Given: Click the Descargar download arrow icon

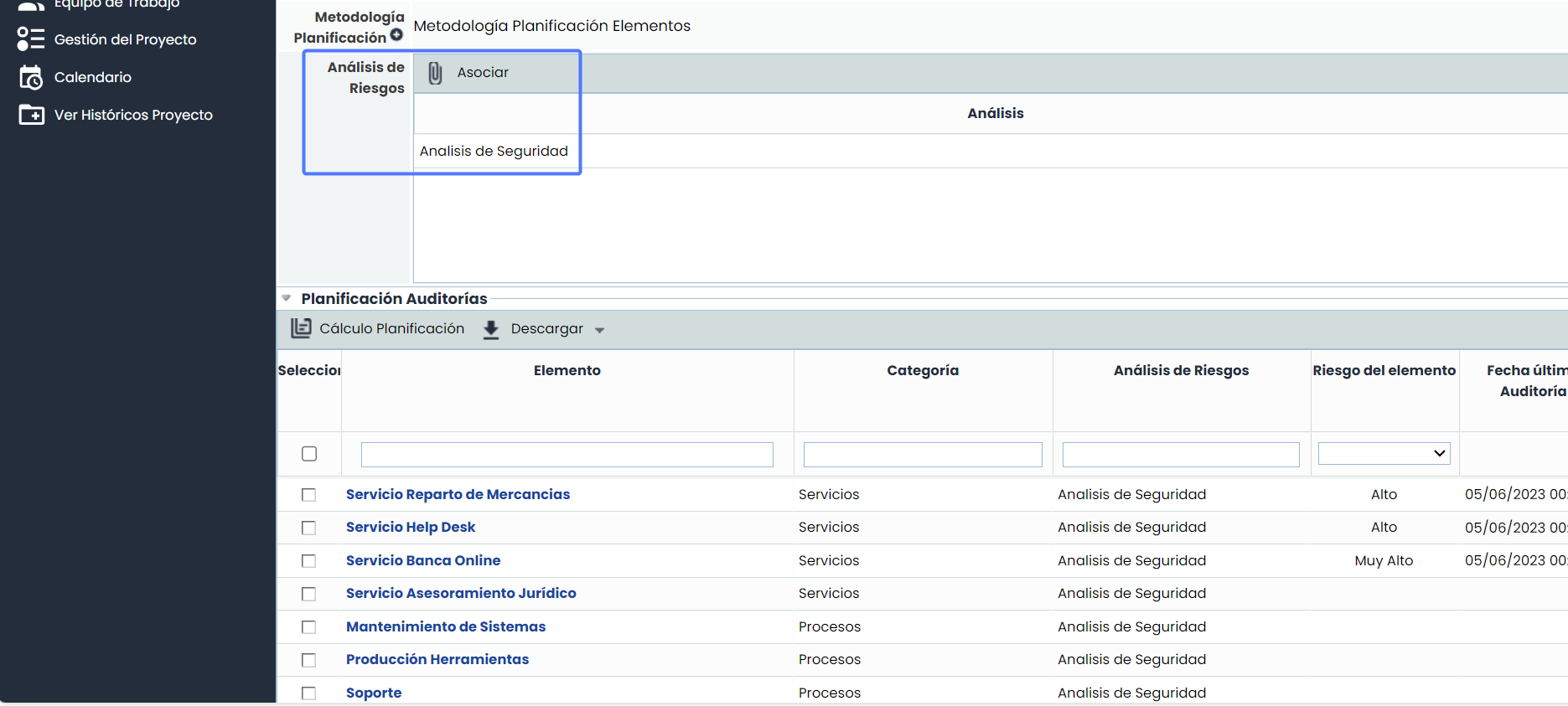Looking at the screenshot, I should coord(491,329).
